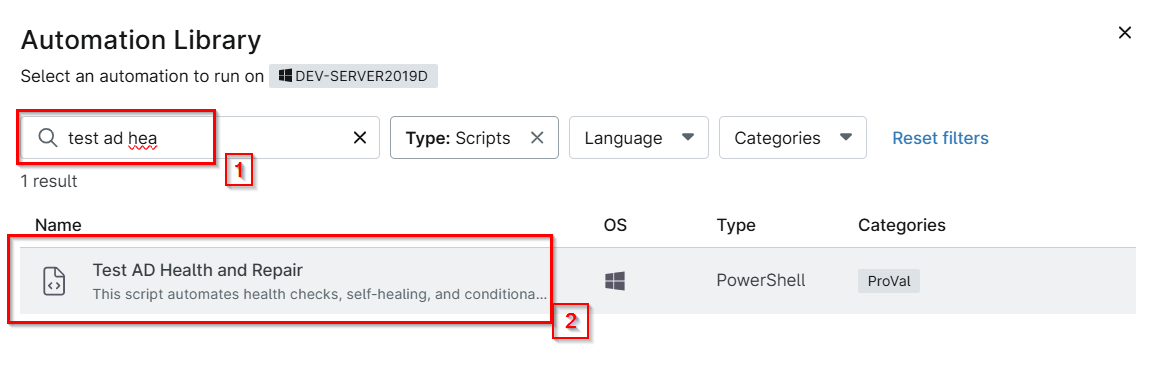Remove the Type: Scripts filter
Image resolution: width=1162 pixels, height=380 pixels.
tap(538, 138)
